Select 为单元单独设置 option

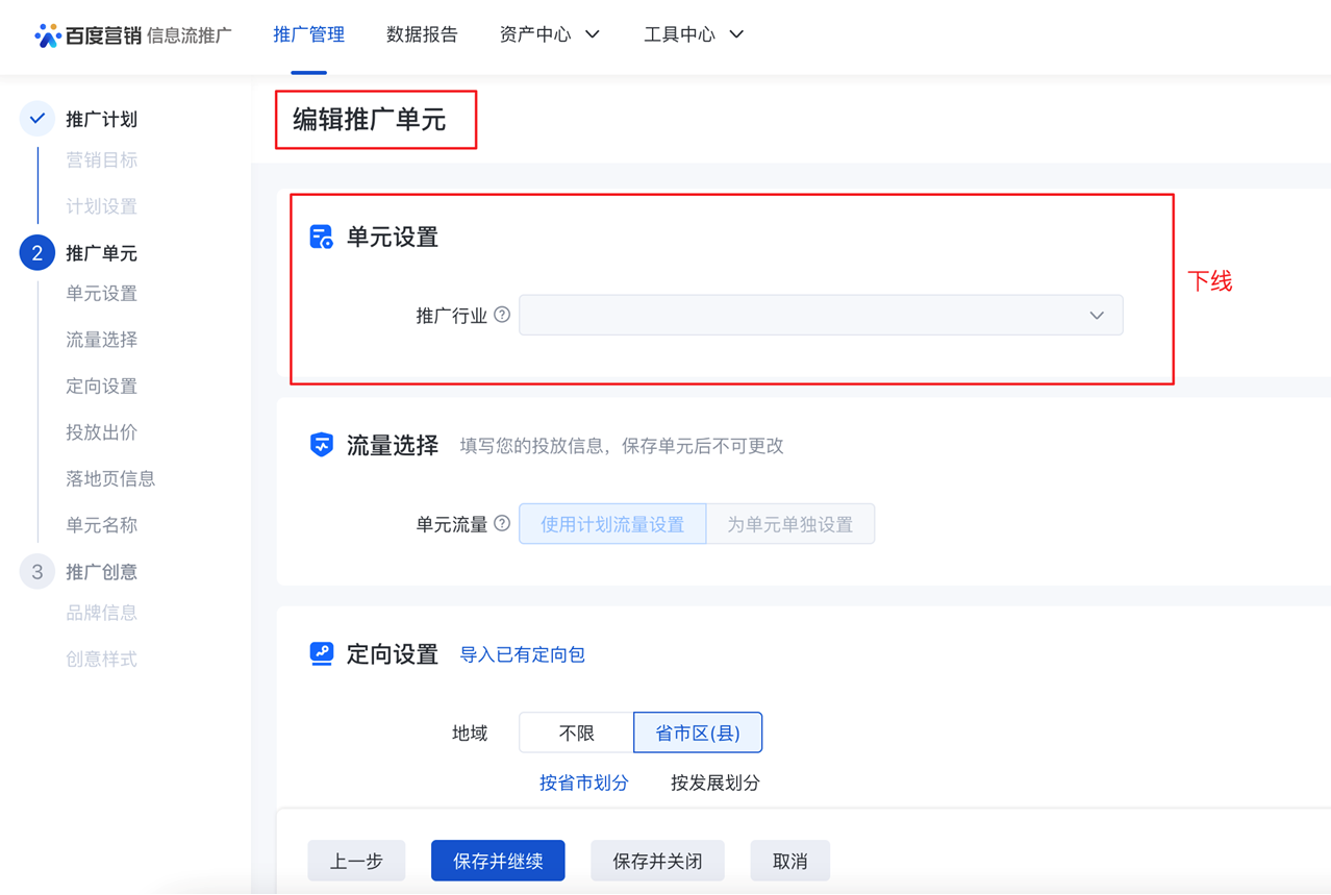click(790, 524)
